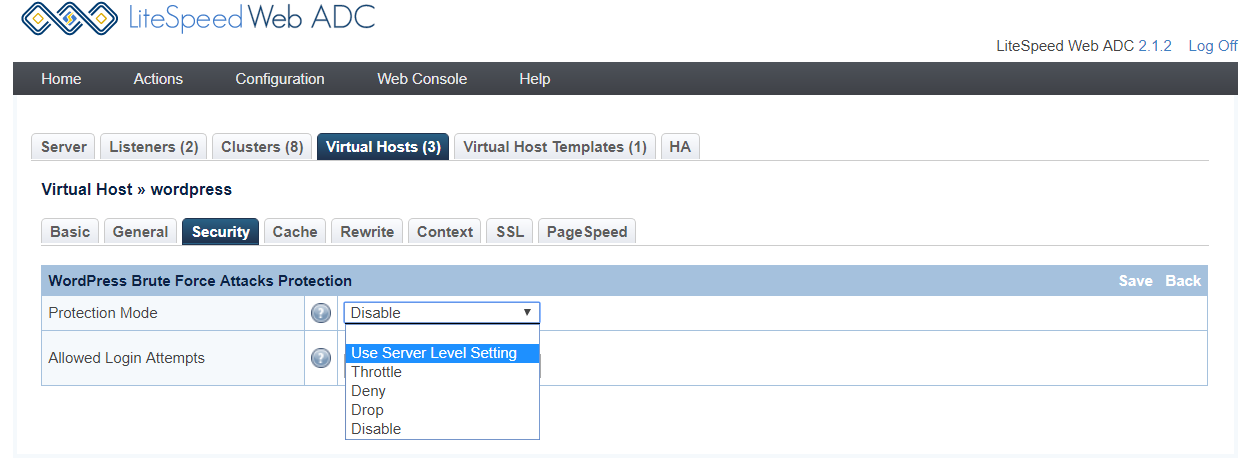Open the Clusters (8) tab
The height and width of the screenshot is (463, 1251).
coord(262,147)
